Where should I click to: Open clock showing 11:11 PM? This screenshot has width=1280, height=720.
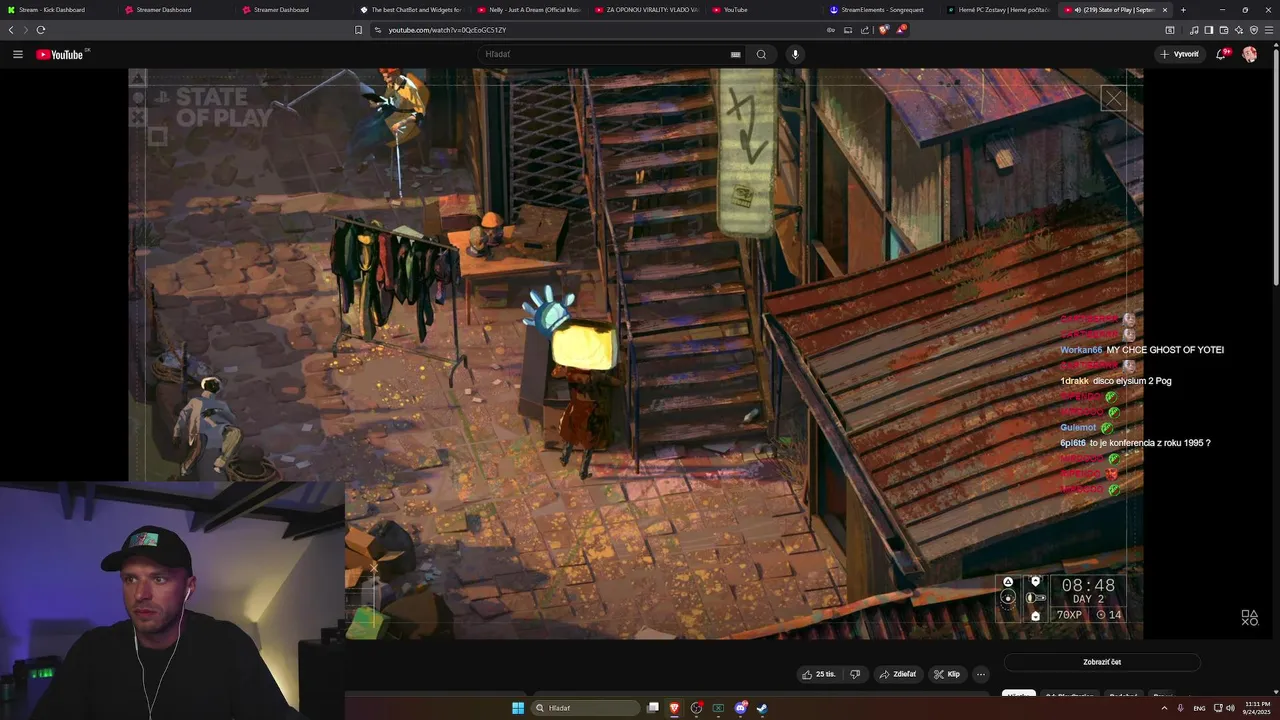tap(1257, 708)
